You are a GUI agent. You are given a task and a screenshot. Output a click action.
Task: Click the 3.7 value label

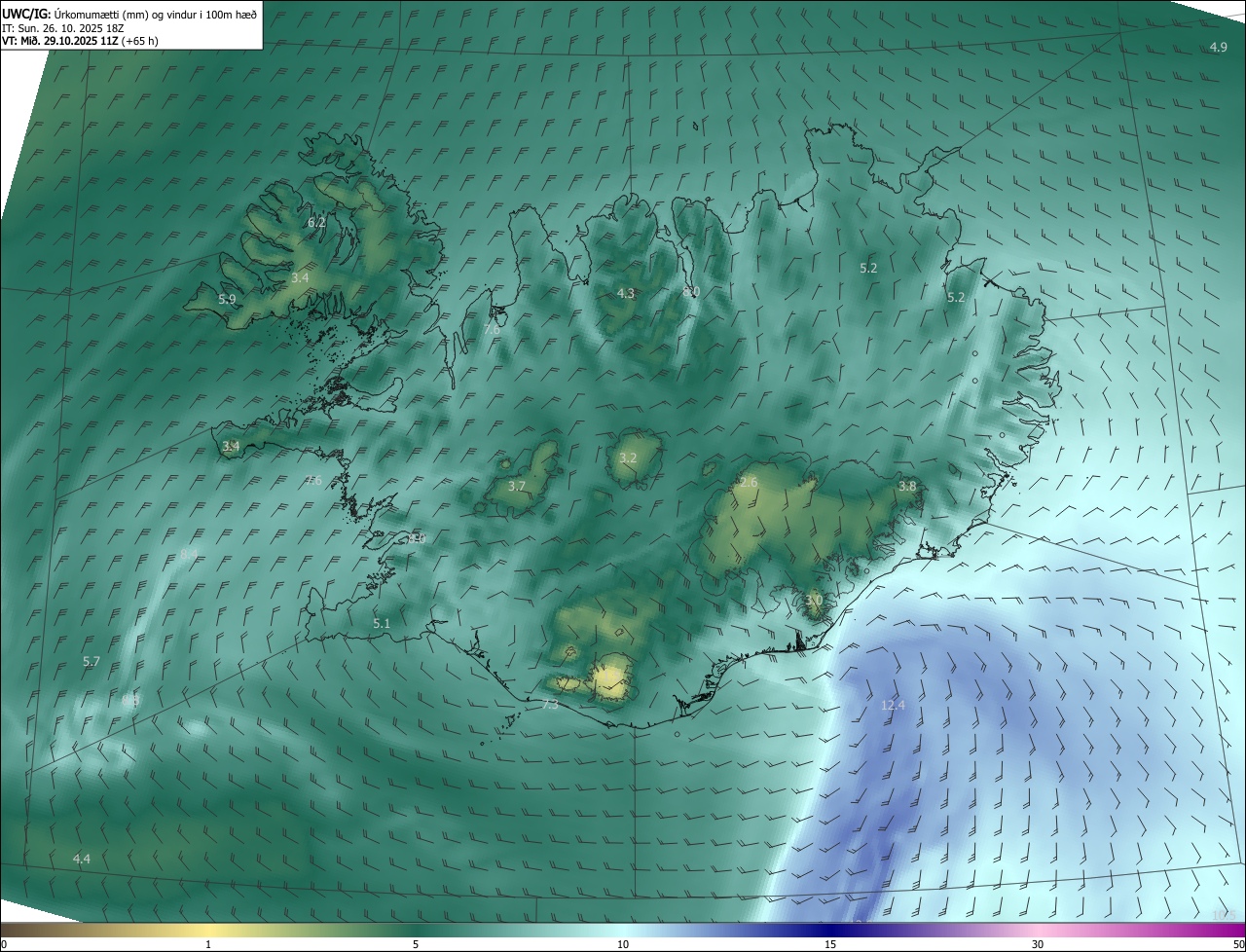click(x=517, y=486)
